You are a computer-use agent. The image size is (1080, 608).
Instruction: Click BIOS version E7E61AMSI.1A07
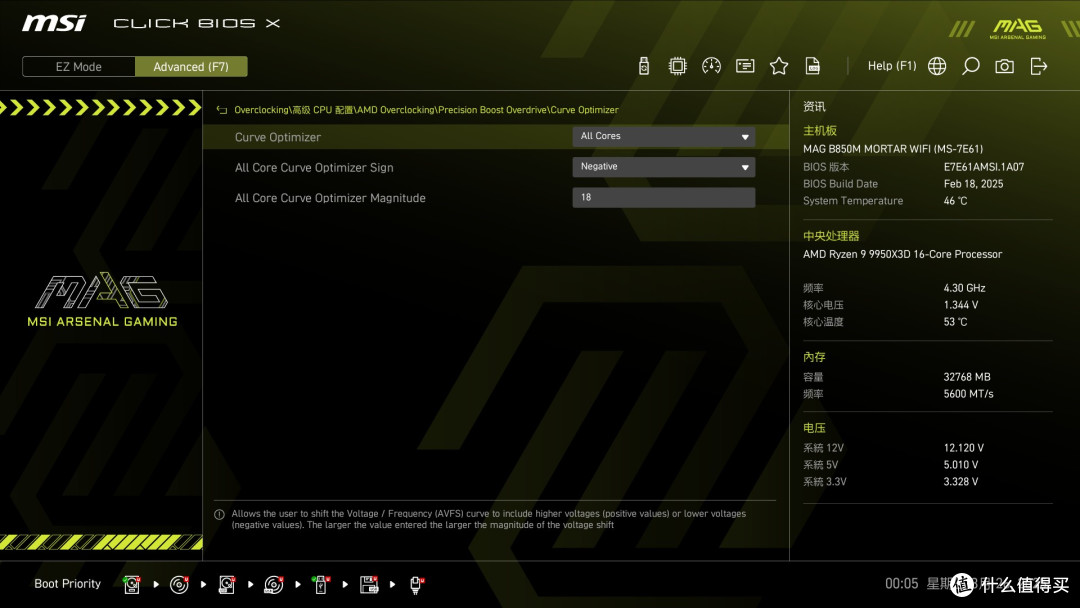[984, 167]
